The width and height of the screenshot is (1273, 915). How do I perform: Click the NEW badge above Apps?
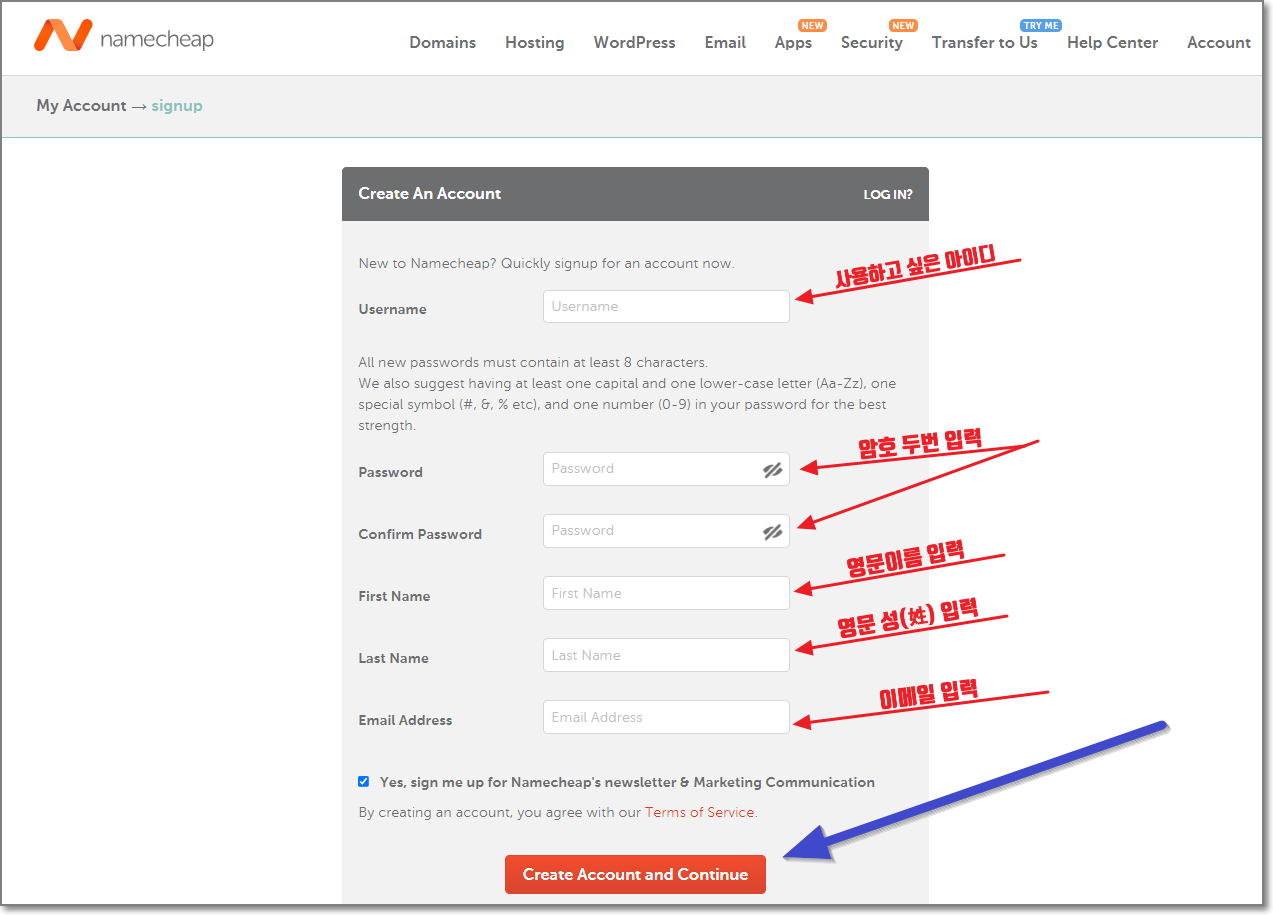click(x=812, y=25)
